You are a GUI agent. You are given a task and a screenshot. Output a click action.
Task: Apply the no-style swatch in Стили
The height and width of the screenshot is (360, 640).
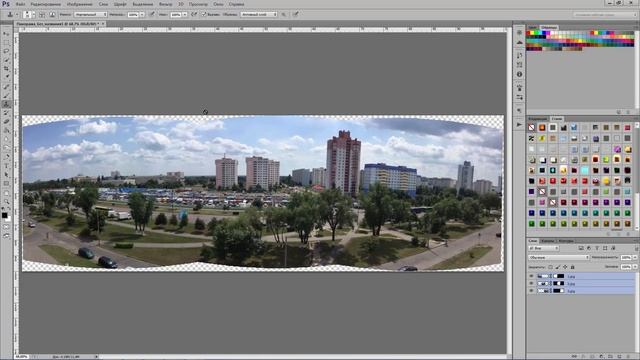coord(531,128)
